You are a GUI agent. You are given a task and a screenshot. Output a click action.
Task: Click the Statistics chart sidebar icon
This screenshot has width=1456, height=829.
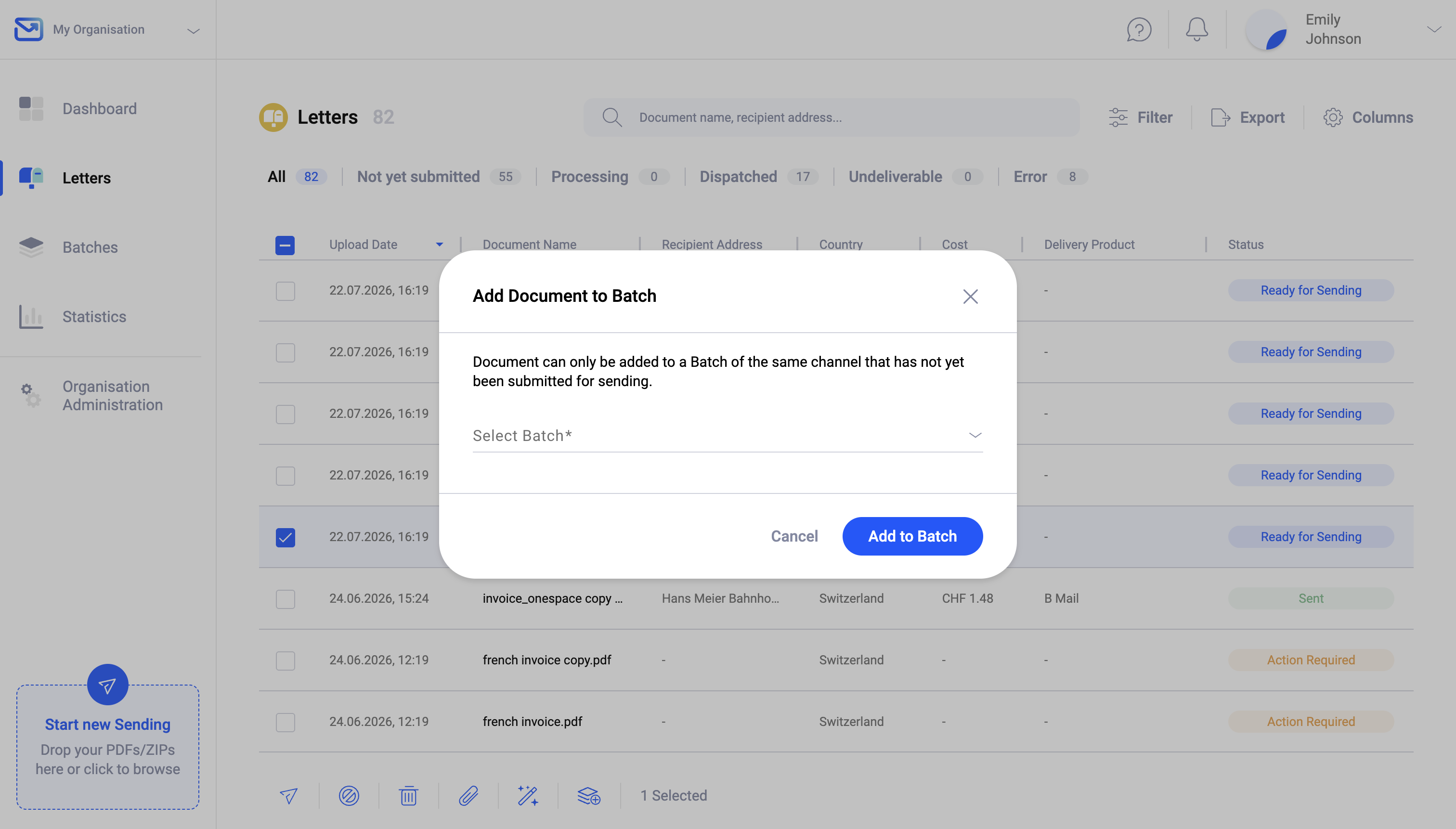click(x=31, y=317)
